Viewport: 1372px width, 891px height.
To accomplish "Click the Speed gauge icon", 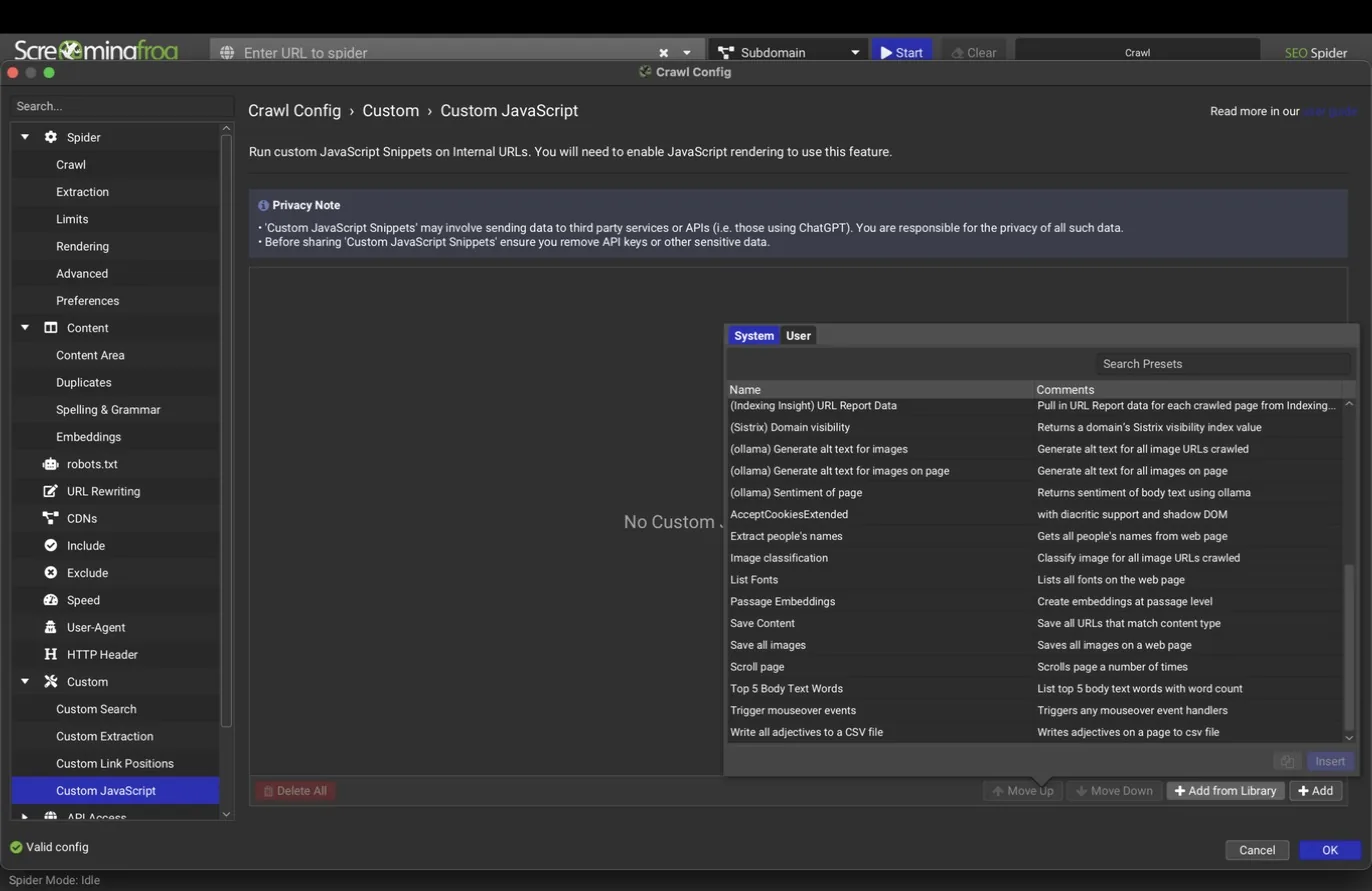I will coord(50,600).
